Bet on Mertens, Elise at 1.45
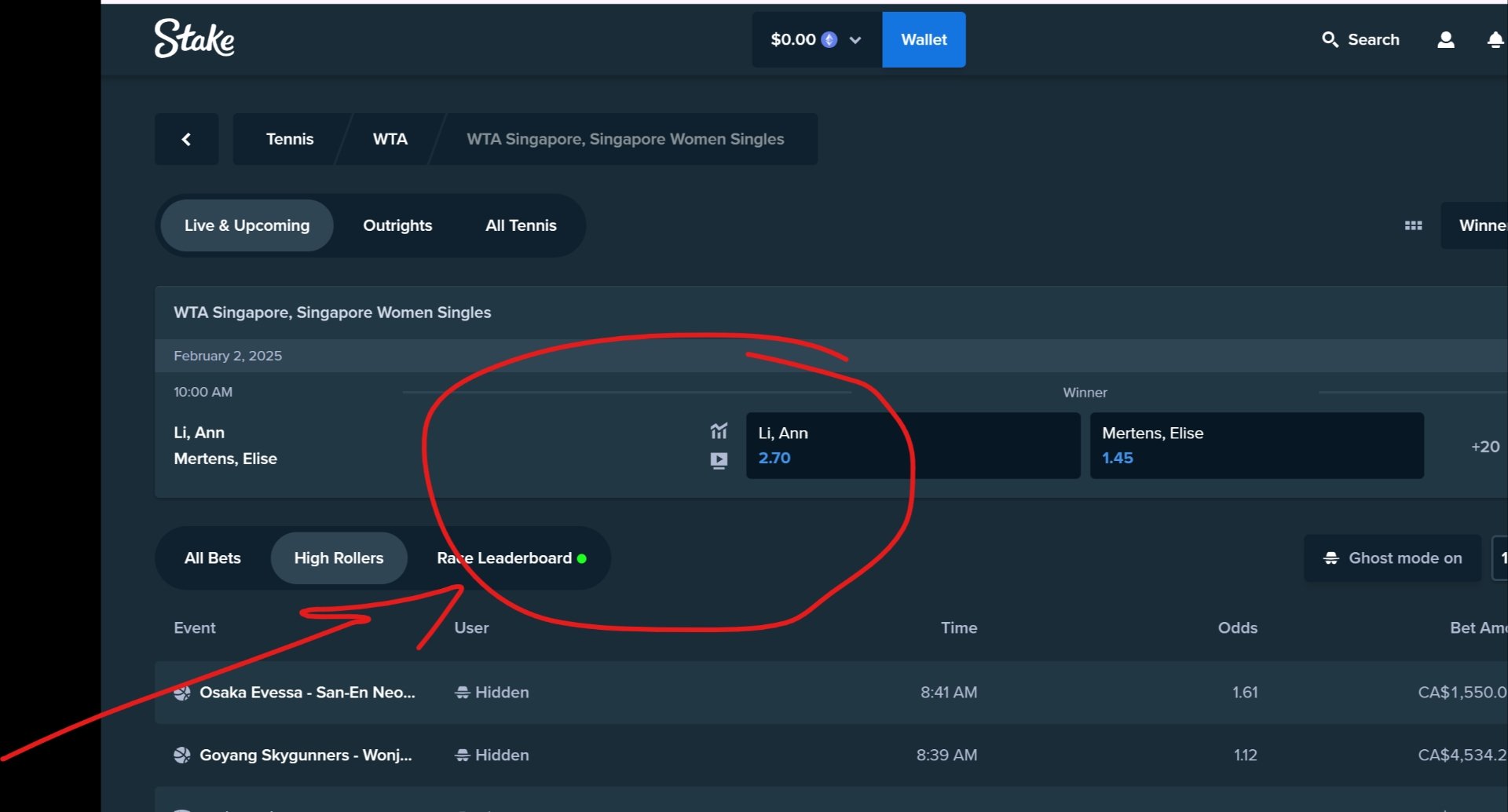 1257,445
